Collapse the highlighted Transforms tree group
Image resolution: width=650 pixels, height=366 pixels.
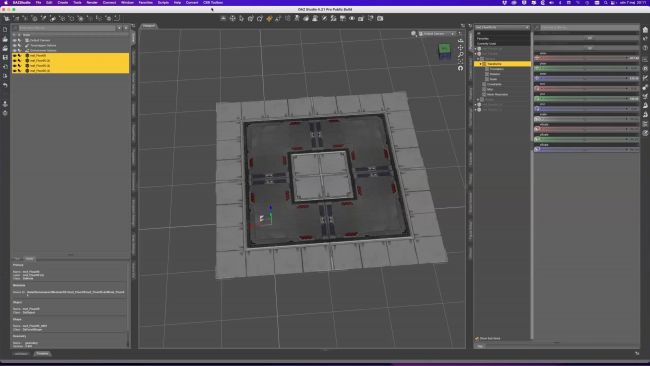(x=480, y=64)
